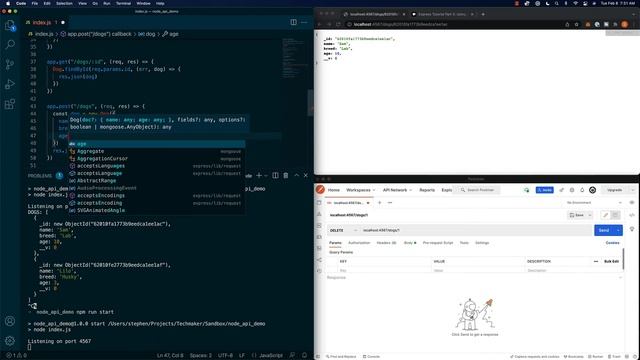The height and width of the screenshot is (360, 640).
Task: Click 'UTF-8' encoding in status bar
Action: [225, 356]
